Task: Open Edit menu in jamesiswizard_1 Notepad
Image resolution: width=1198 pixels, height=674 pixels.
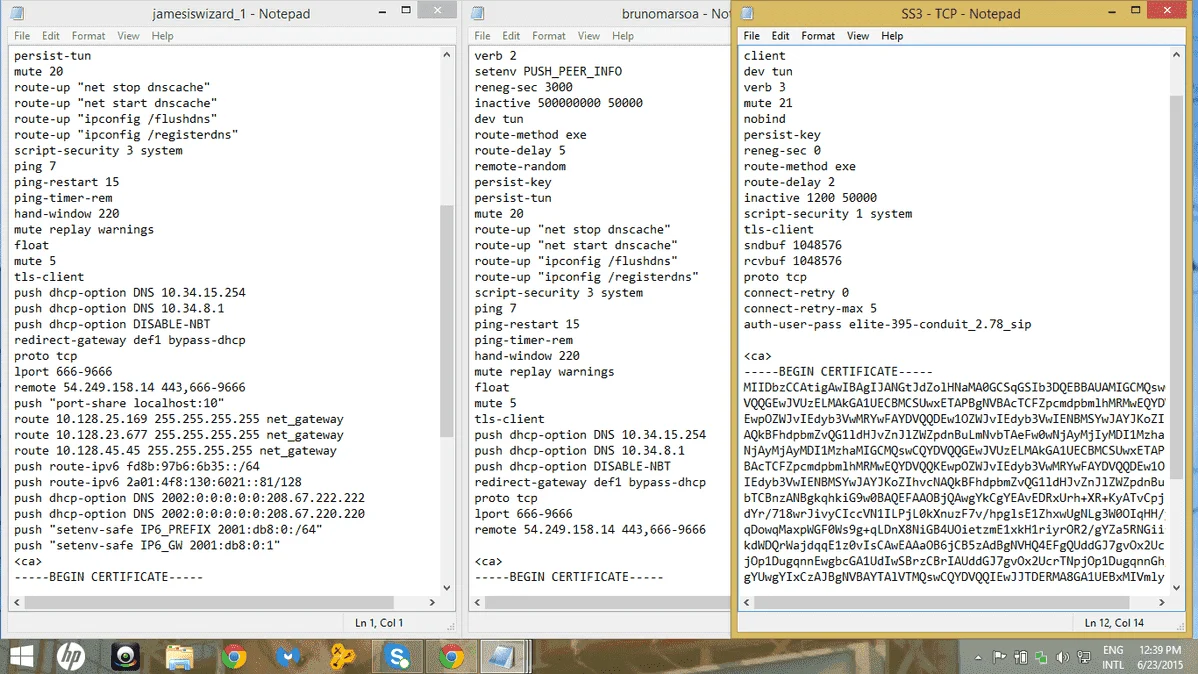Action: [x=50, y=36]
